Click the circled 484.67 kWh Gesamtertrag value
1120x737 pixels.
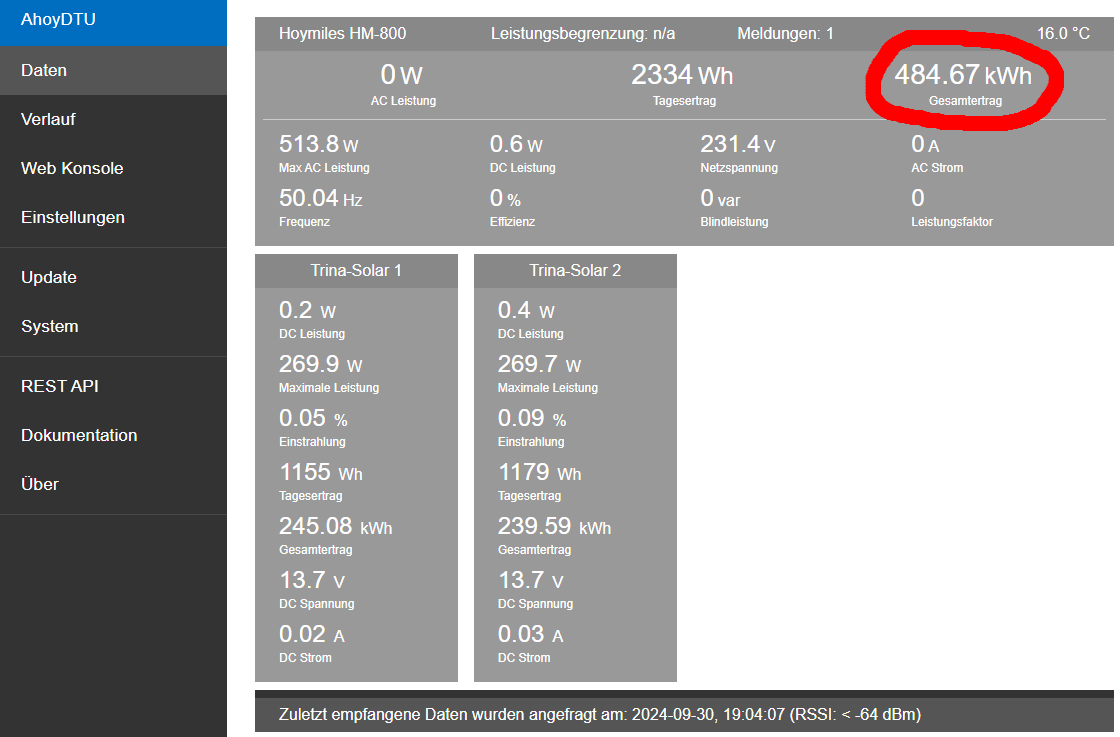[x=962, y=76]
